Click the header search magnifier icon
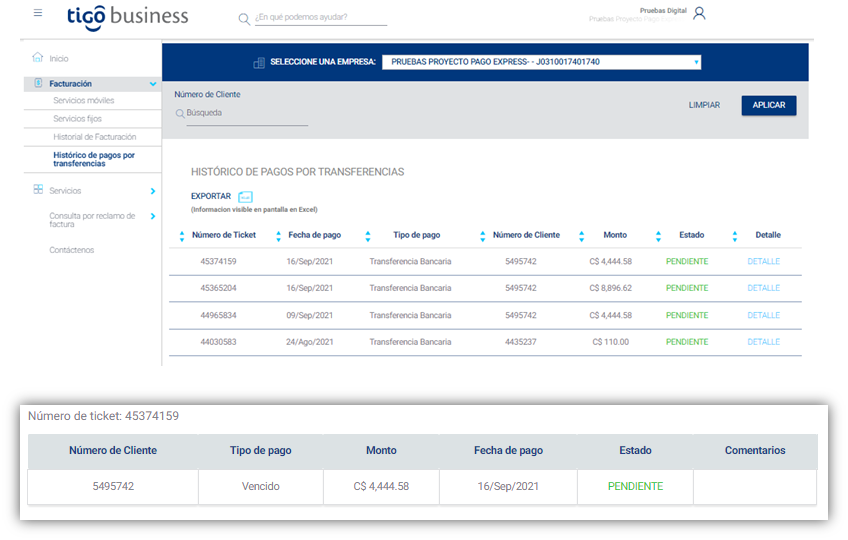The width and height of the screenshot is (848, 540). point(244,19)
